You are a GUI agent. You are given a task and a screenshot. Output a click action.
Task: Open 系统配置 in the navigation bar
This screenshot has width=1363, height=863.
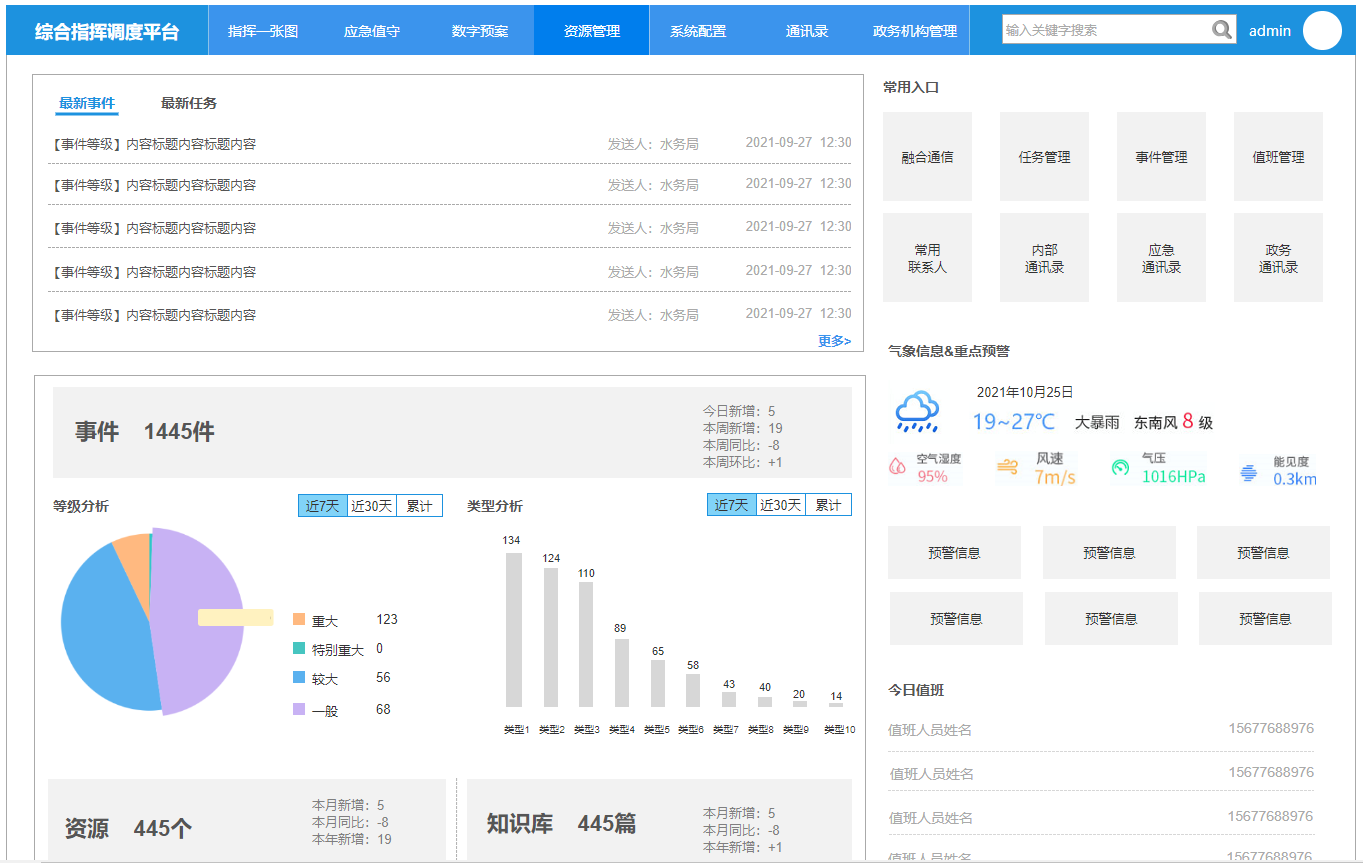point(698,31)
